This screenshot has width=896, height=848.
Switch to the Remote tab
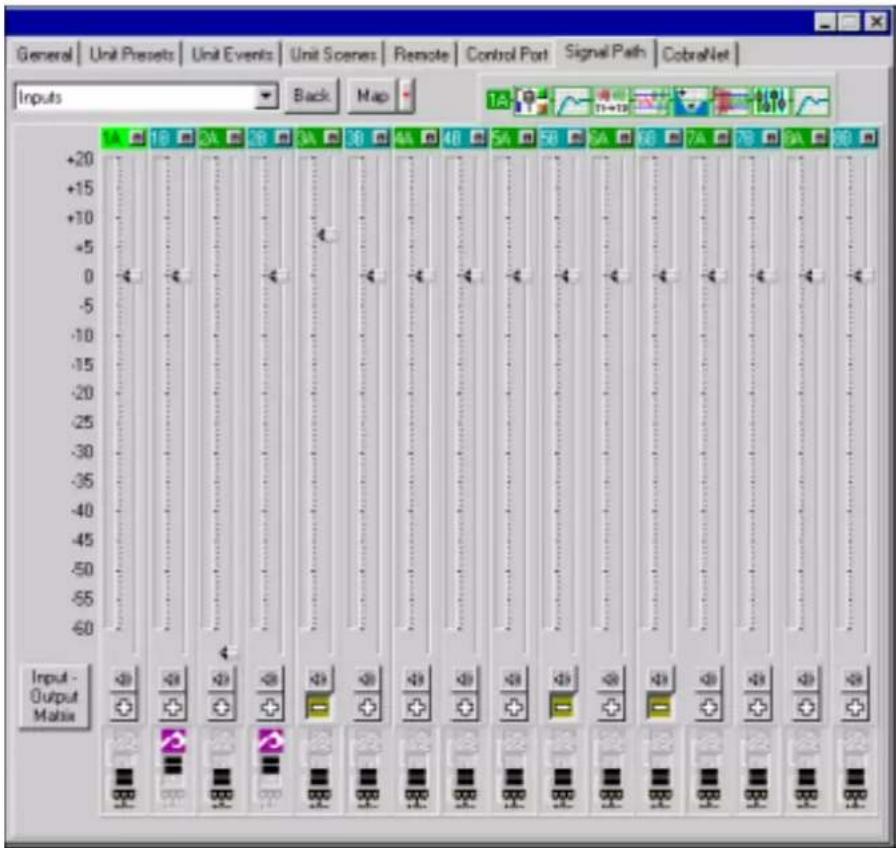(x=421, y=55)
